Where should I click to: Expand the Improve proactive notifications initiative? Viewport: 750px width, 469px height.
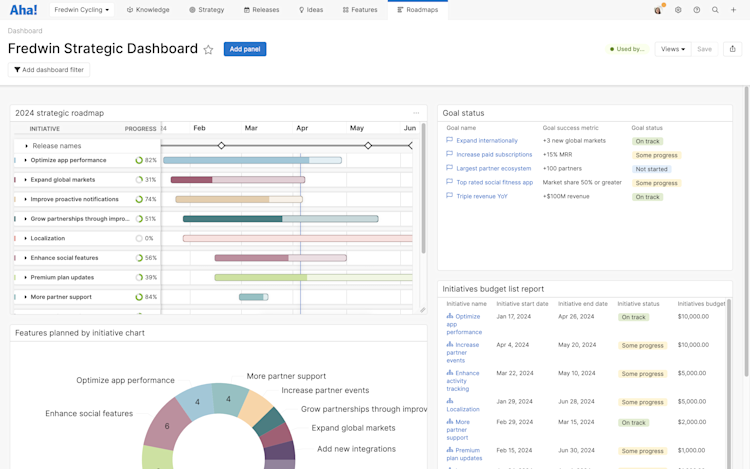[25, 199]
